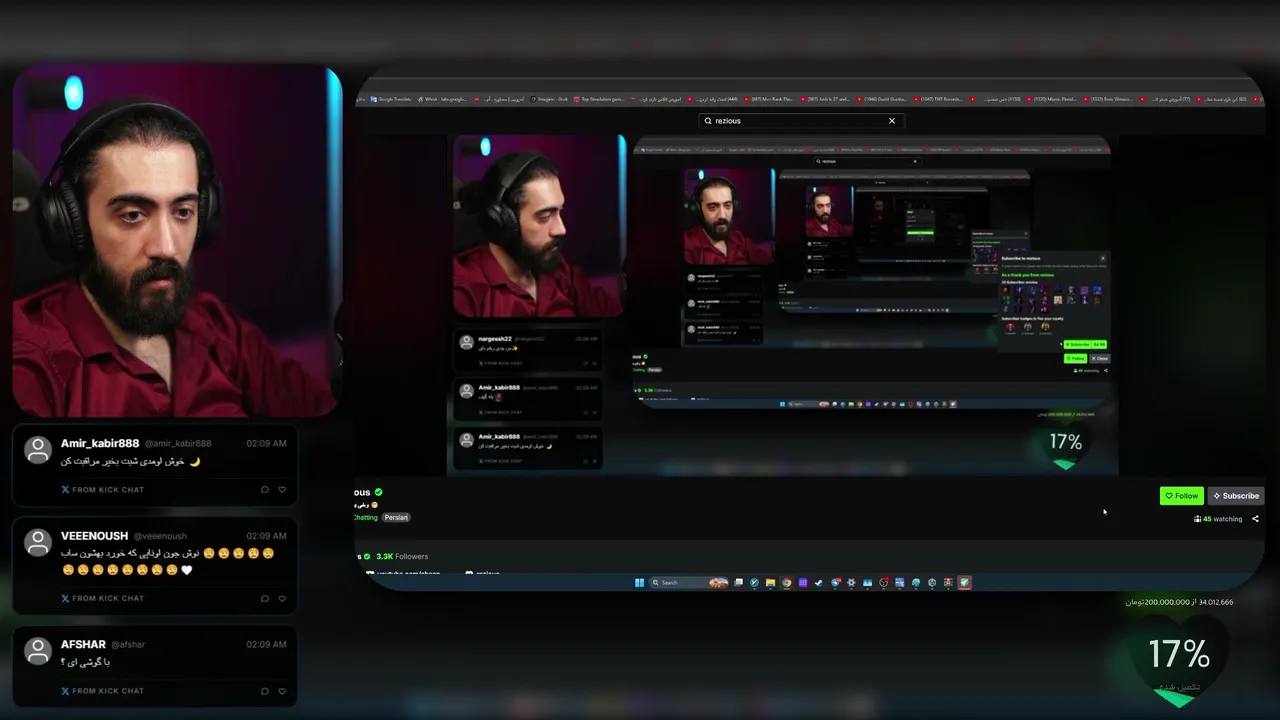Click the taskbar Search box
This screenshot has height=720, width=1280.
click(689, 583)
